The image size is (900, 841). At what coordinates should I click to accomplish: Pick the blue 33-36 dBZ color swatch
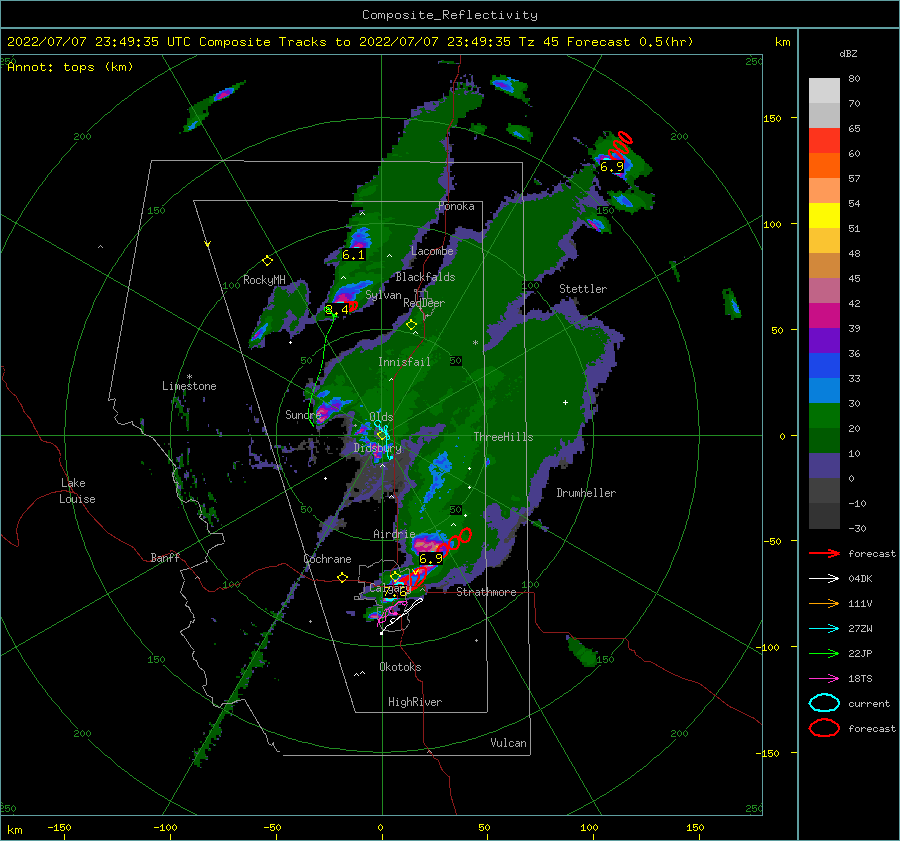(x=824, y=366)
